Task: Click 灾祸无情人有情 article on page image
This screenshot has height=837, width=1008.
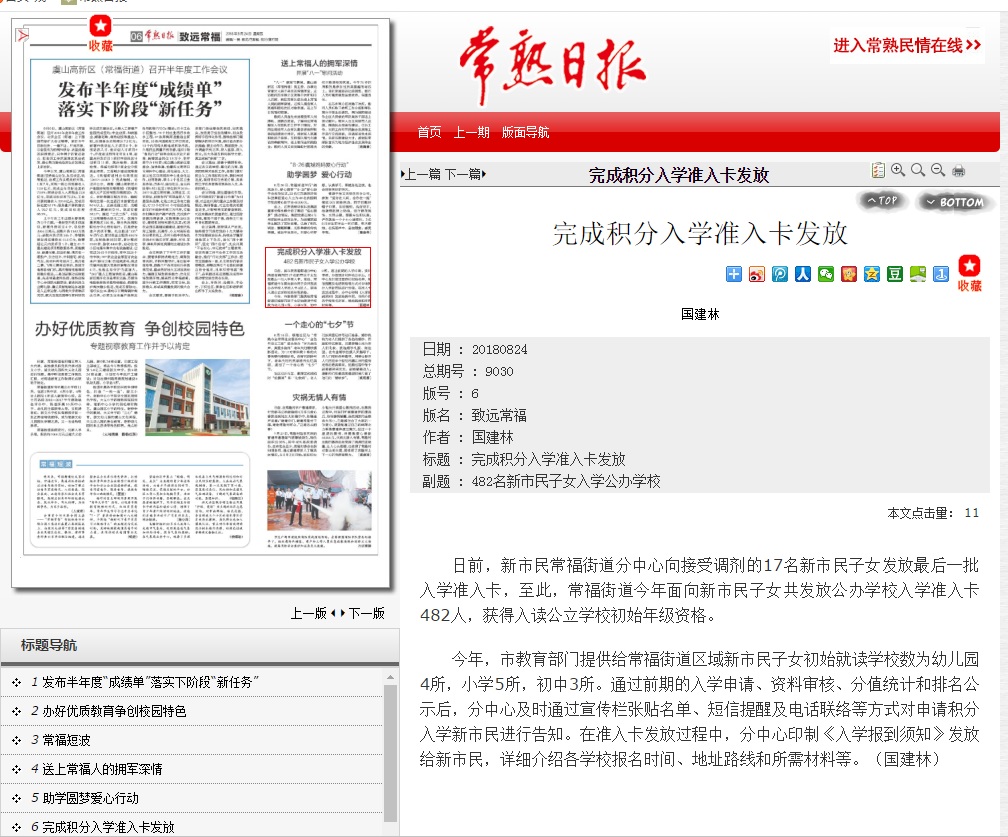Action: coord(320,425)
